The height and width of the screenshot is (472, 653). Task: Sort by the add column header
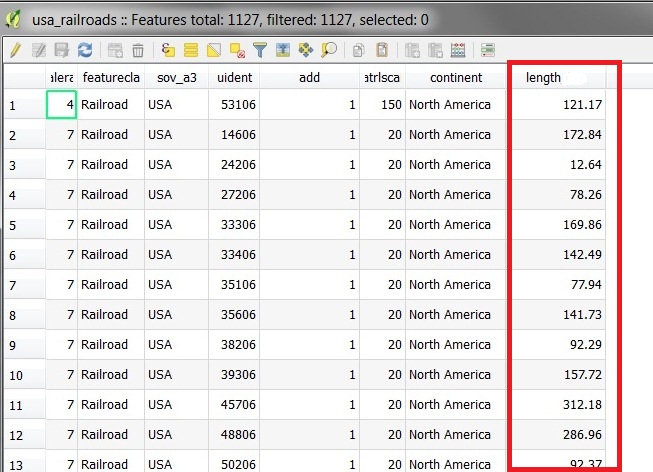[x=309, y=77]
